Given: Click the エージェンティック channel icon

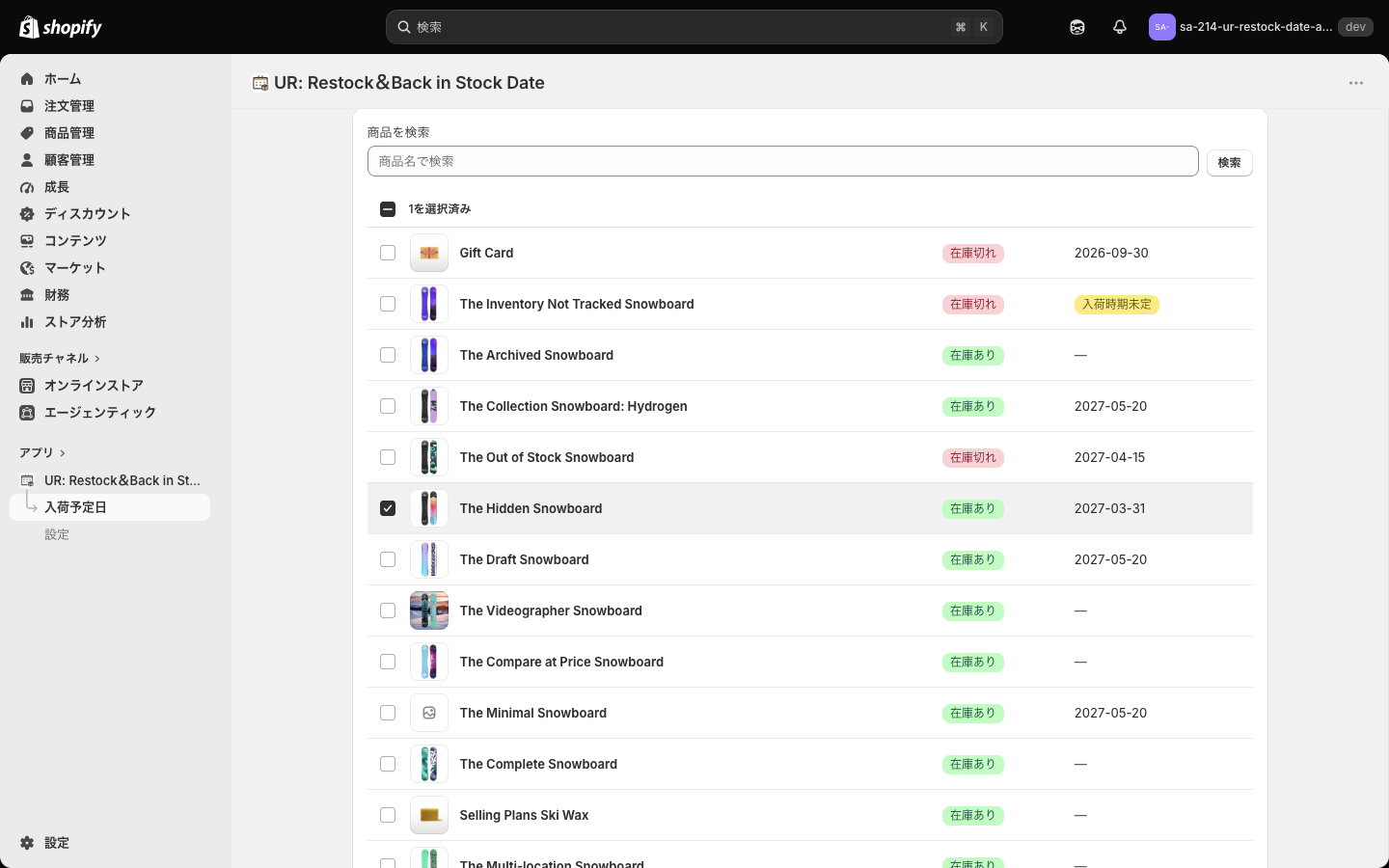Looking at the screenshot, I should coord(27,413).
